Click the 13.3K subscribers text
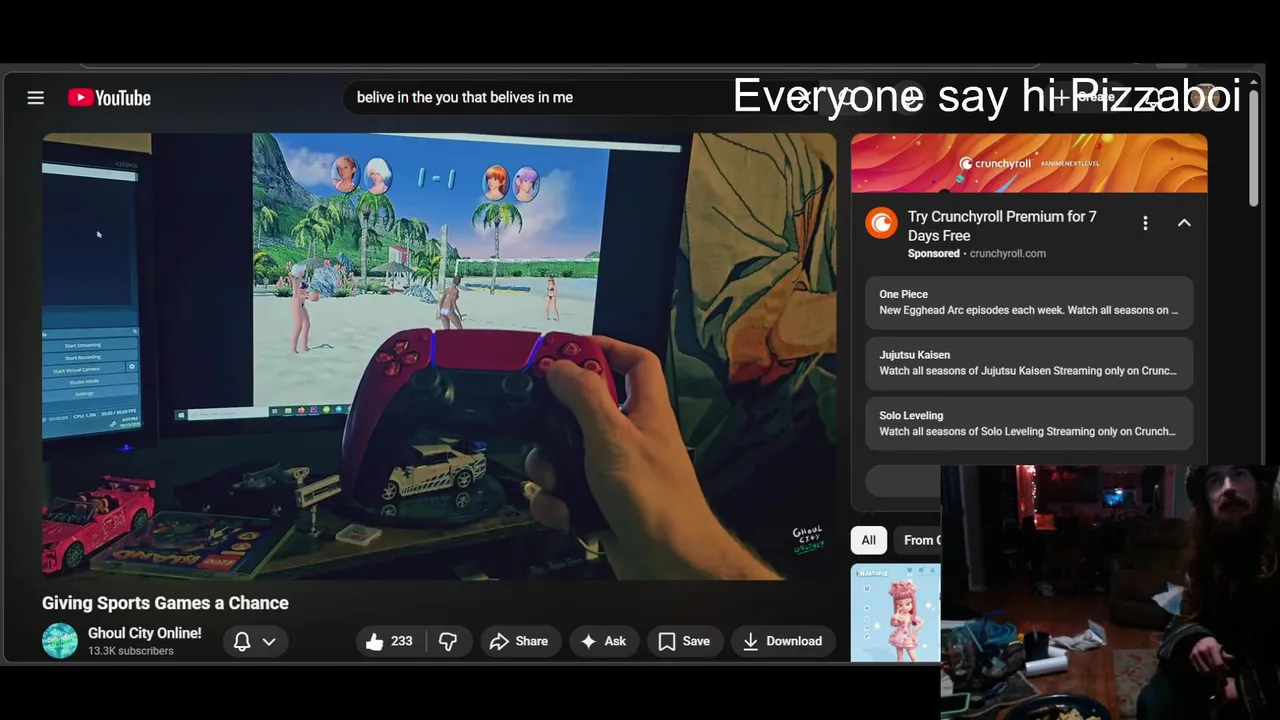This screenshot has height=720, width=1280. pos(131,651)
